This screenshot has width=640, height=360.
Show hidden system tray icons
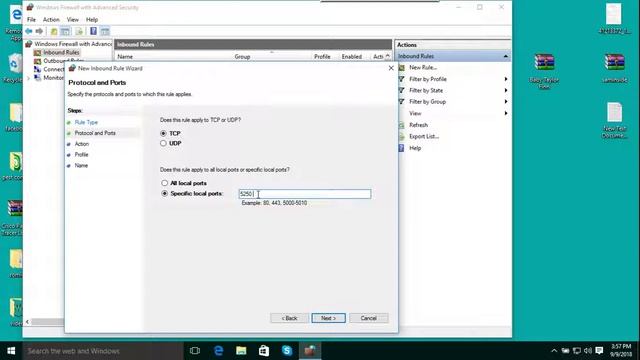(x=554, y=351)
